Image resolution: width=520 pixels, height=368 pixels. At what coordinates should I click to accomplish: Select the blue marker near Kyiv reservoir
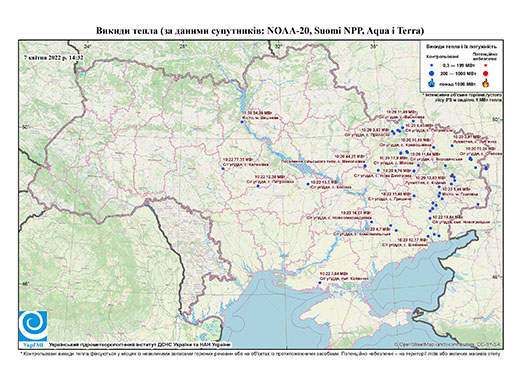point(242,122)
